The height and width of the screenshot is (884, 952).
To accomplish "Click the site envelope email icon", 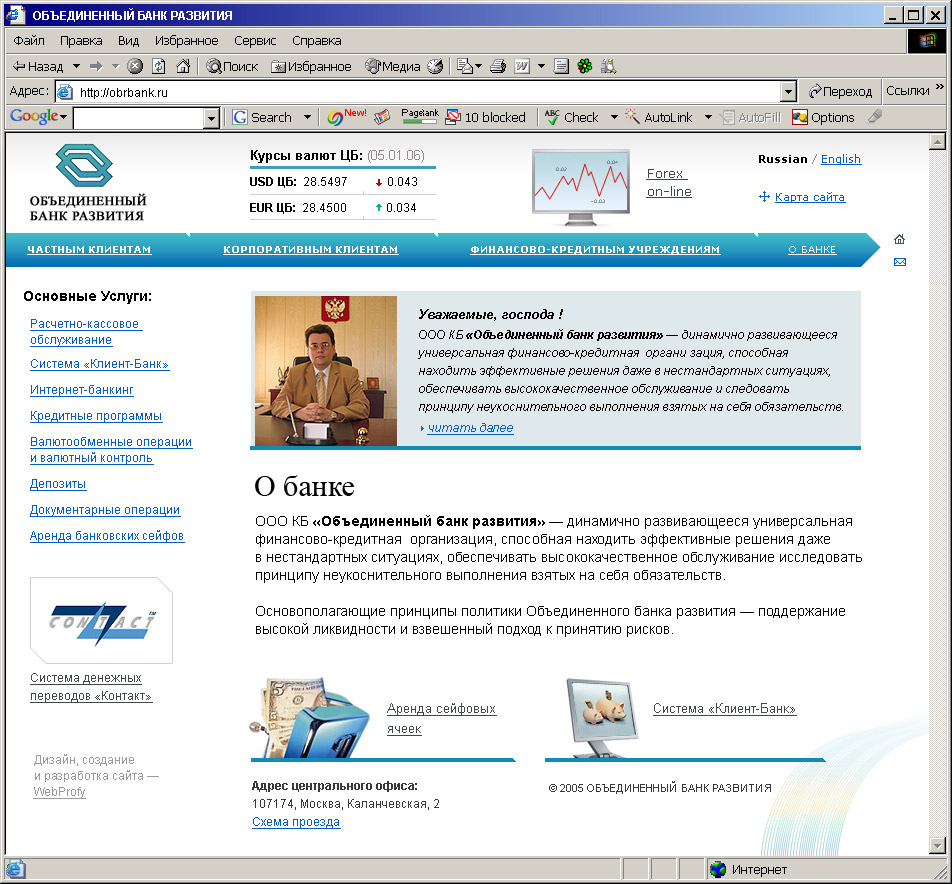I will (x=900, y=262).
